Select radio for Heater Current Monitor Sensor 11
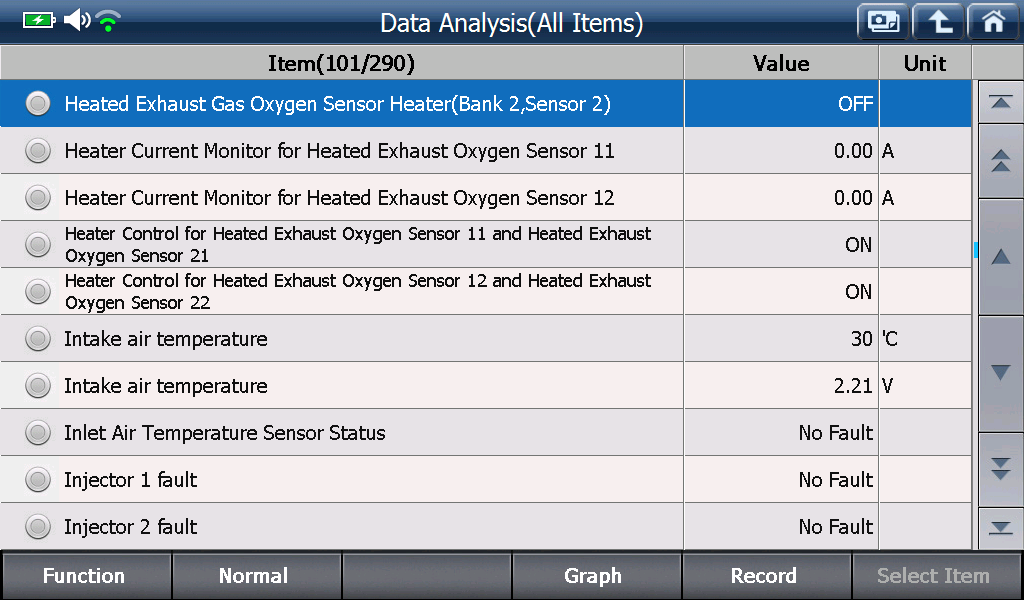The width and height of the screenshot is (1024, 600). (38, 151)
